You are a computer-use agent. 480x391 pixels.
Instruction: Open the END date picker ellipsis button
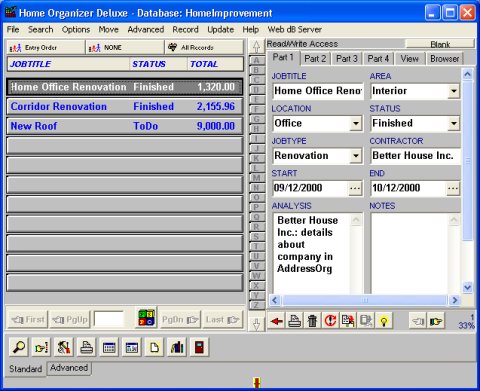pos(453,189)
